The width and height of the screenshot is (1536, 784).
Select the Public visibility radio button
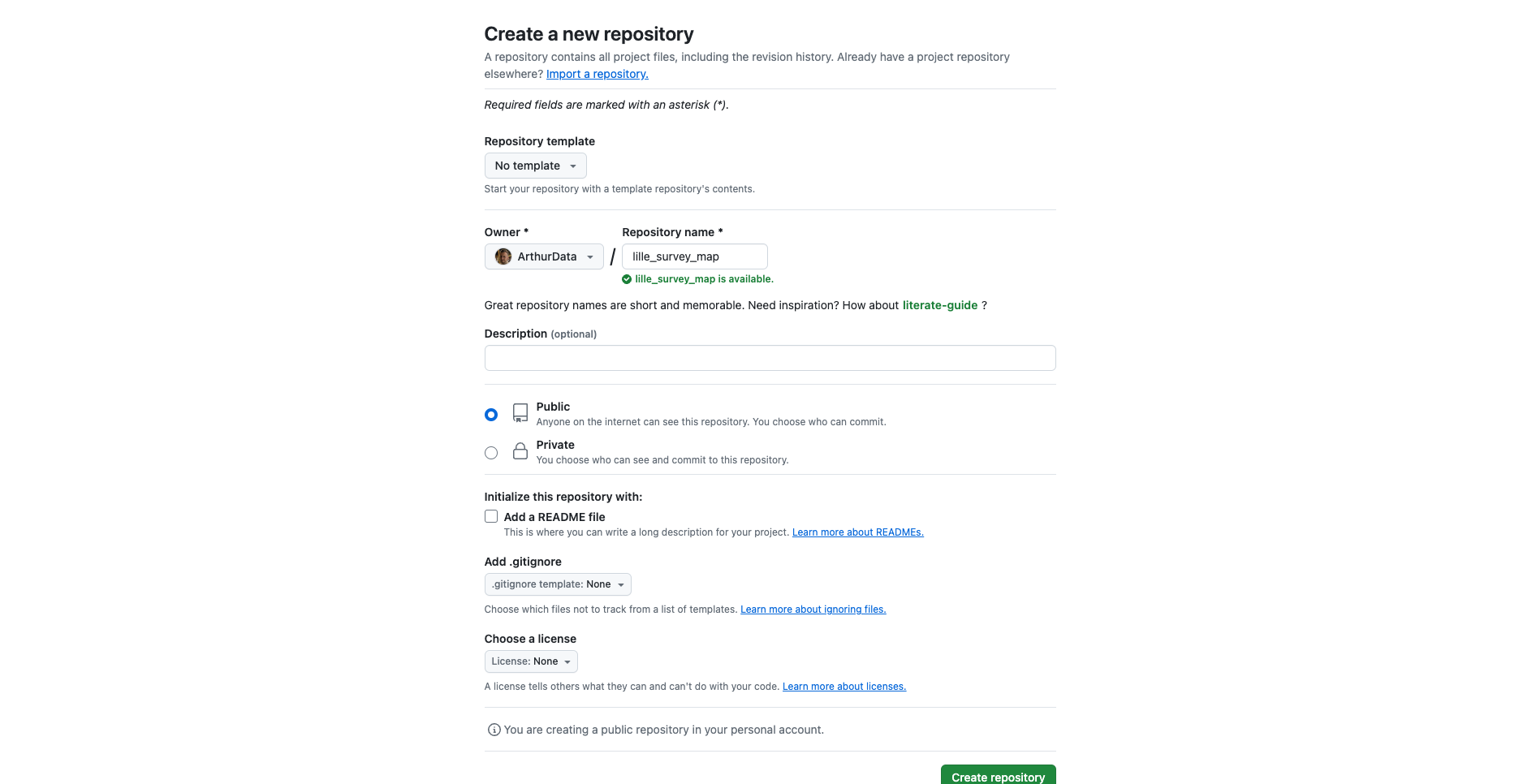click(491, 415)
